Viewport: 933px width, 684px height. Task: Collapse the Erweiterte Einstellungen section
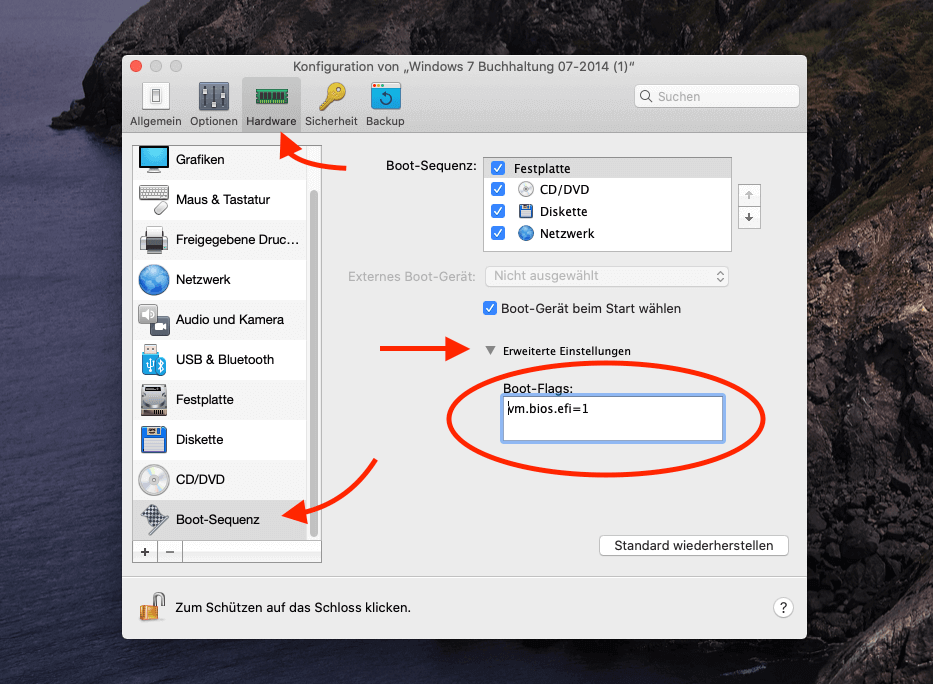click(x=490, y=351)
